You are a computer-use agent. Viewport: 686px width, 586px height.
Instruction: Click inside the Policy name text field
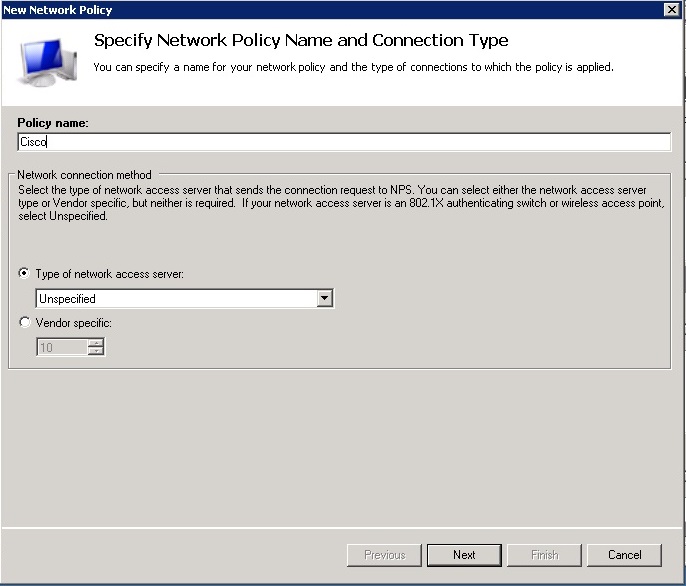(343, 142)
